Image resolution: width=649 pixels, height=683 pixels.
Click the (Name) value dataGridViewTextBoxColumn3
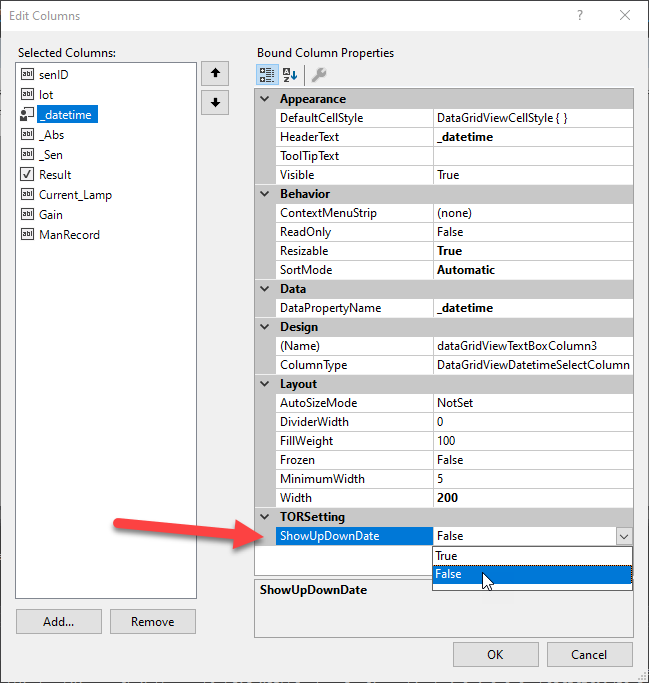[533, 346]
